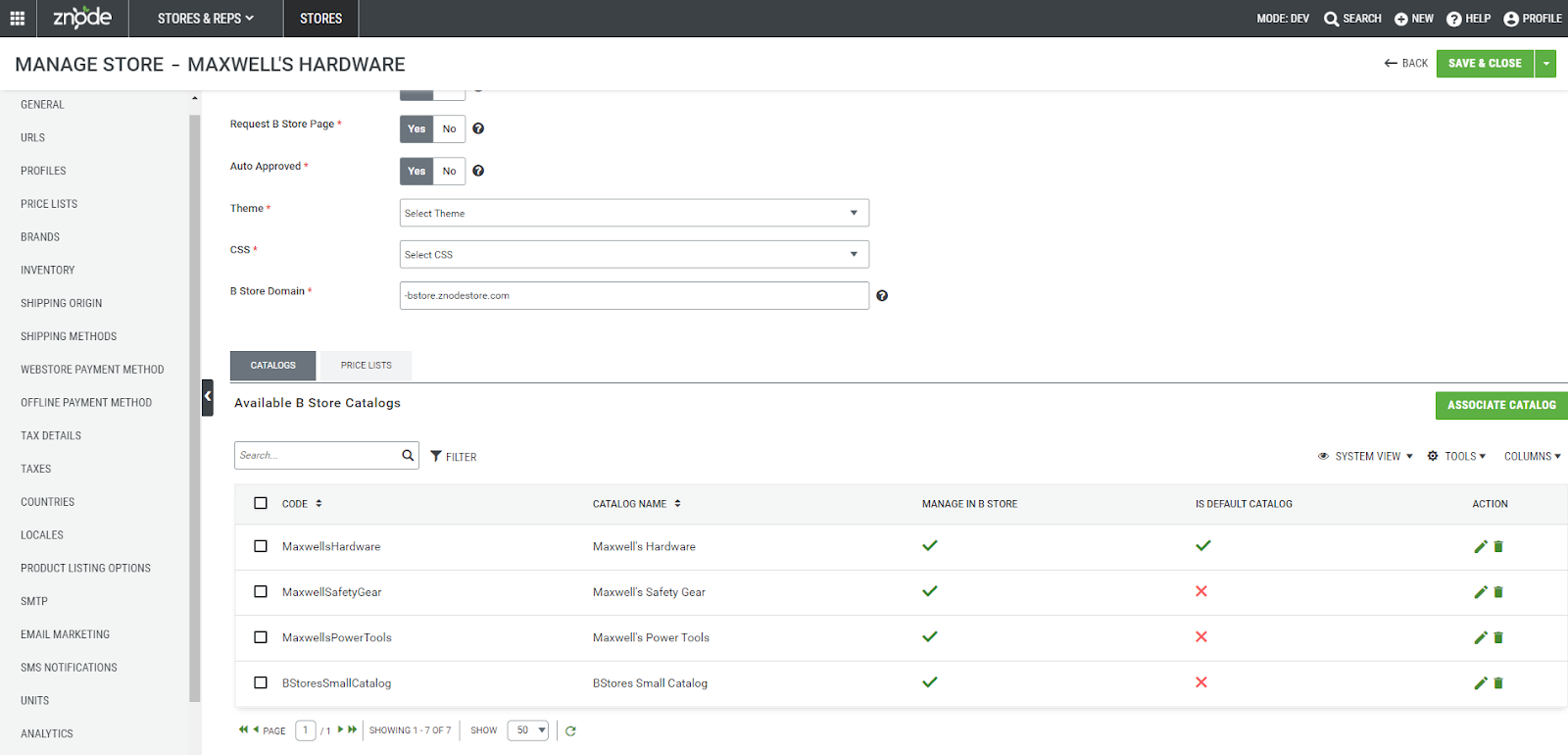This screenshot has height=755, width=1568.
Task: Go to the last page of results
Action: click(353, 730)
